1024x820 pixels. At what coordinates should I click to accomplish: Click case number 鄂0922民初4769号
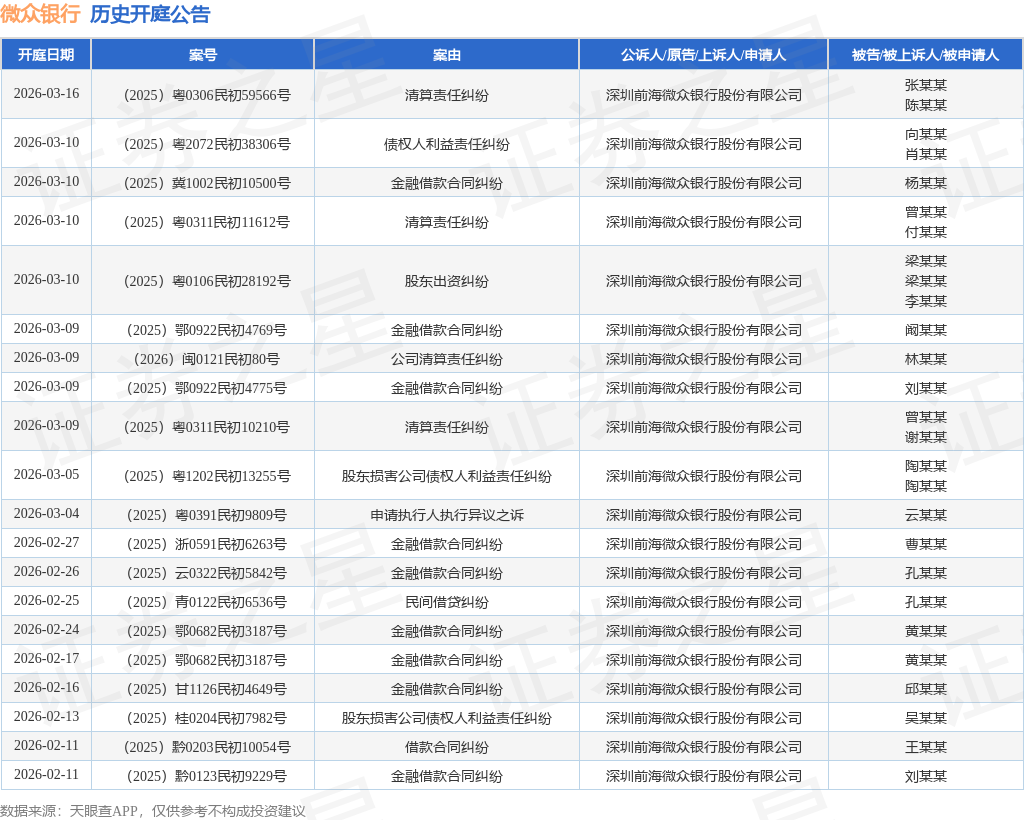coord(207,330)
